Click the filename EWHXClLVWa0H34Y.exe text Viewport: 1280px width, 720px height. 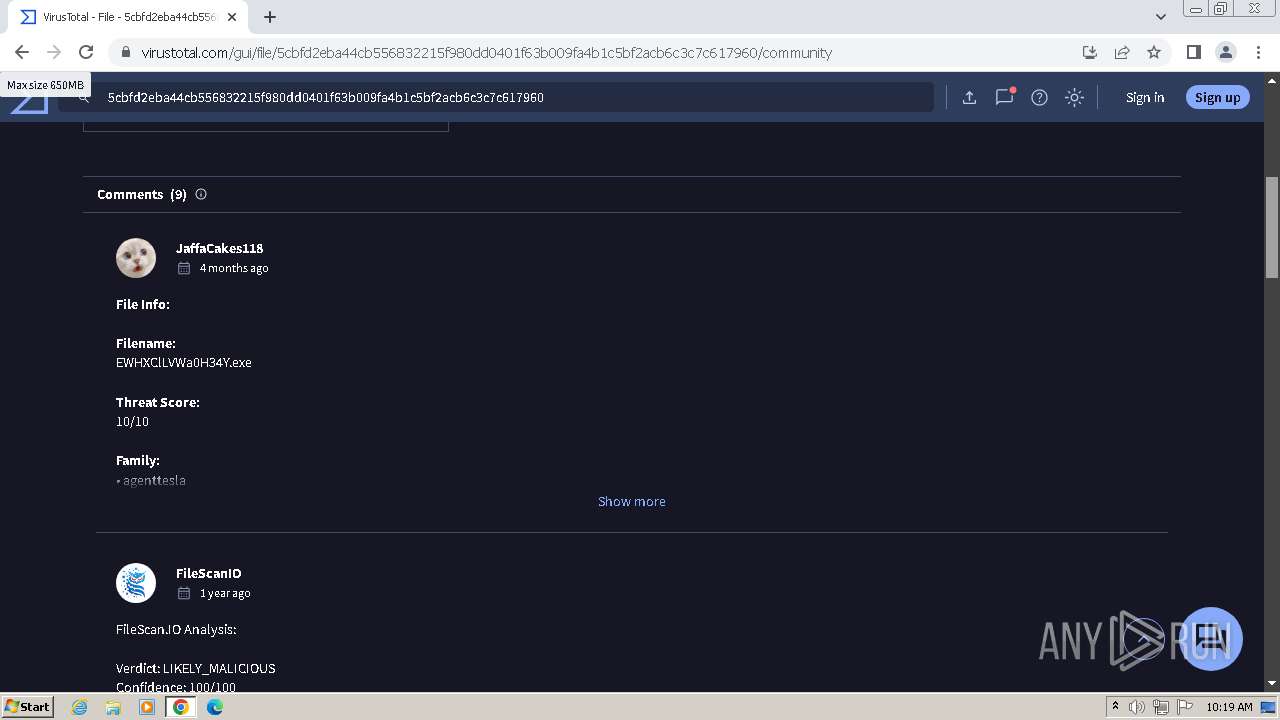(184, 362)
